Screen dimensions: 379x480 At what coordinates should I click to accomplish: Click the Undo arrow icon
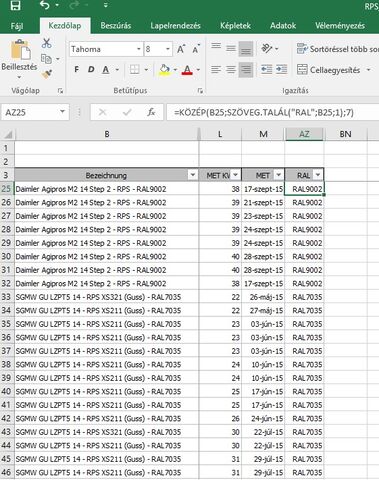click(x=45, y=5)
